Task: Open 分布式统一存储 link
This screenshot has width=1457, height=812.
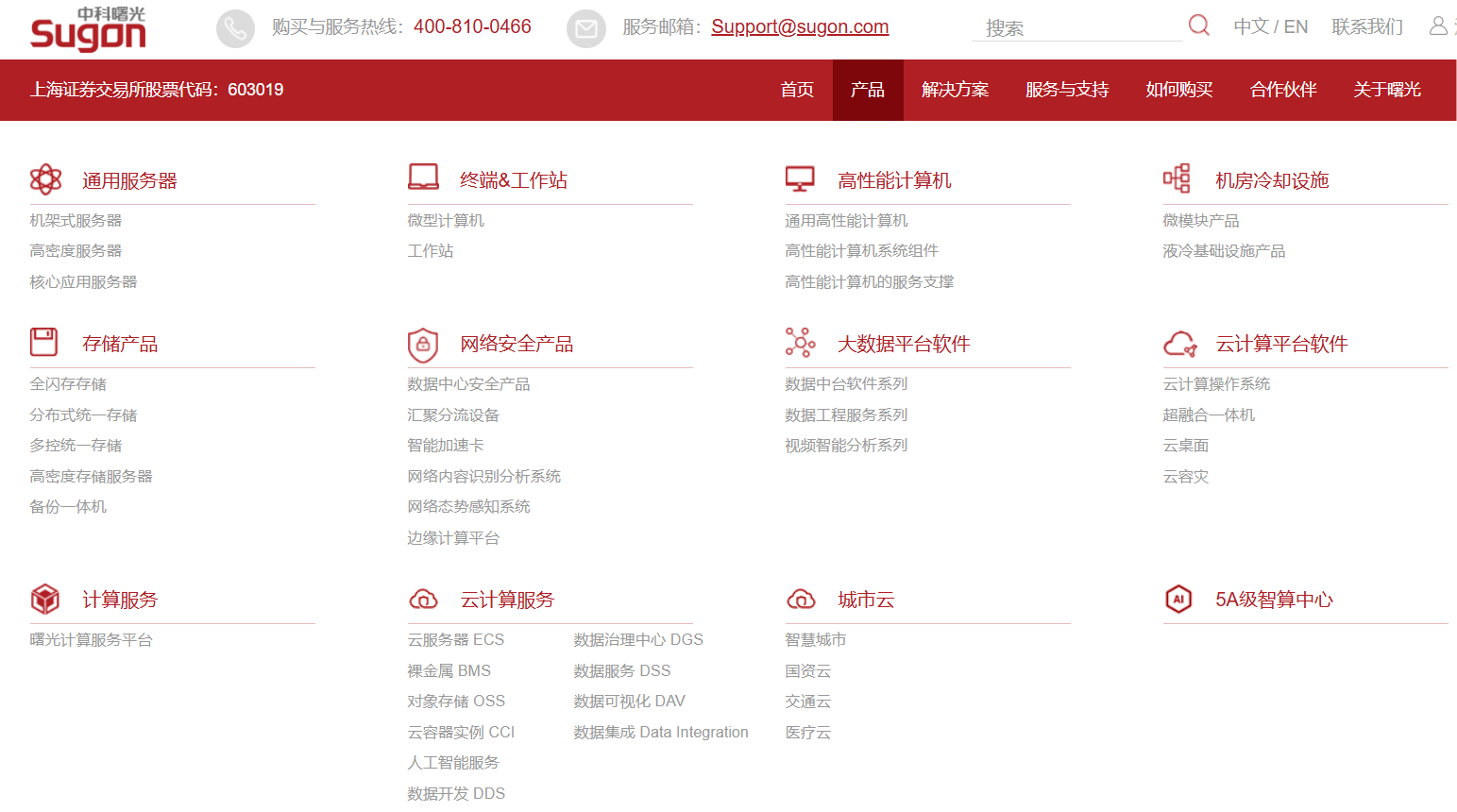Action: 83,414
